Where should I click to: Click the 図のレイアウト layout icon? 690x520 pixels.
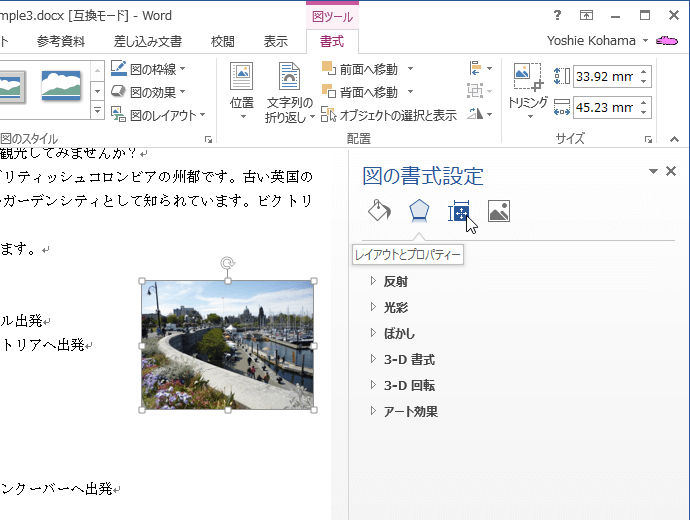118,114
